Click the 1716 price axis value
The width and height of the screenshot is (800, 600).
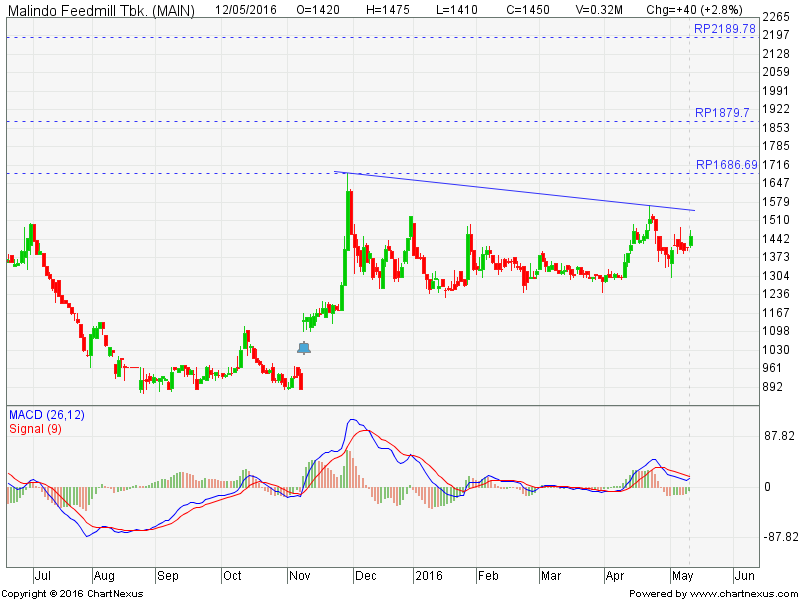pyautogui.click(x=776, y=165)
